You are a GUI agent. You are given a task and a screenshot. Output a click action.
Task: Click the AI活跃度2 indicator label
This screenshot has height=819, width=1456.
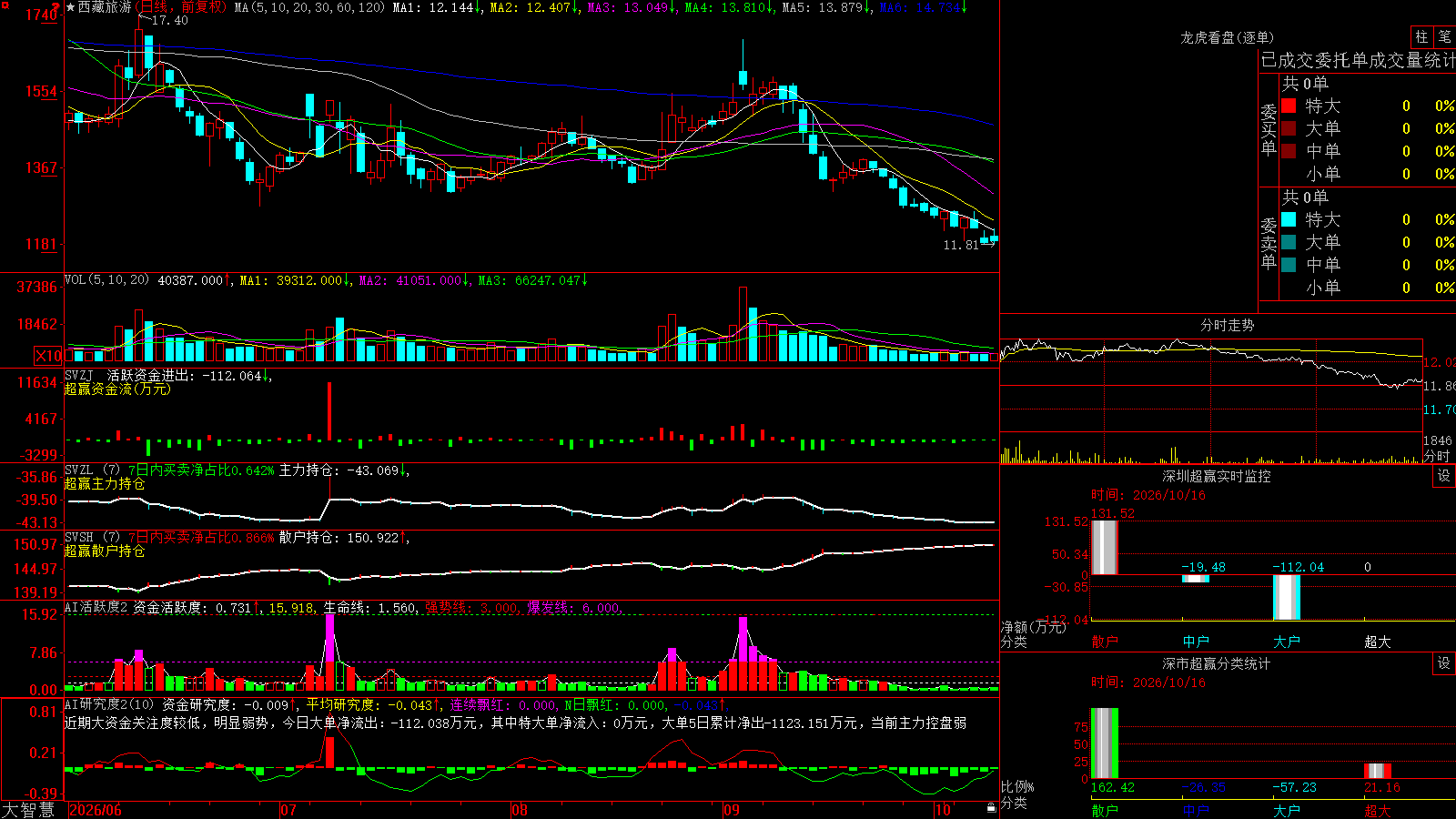point(96,608)
